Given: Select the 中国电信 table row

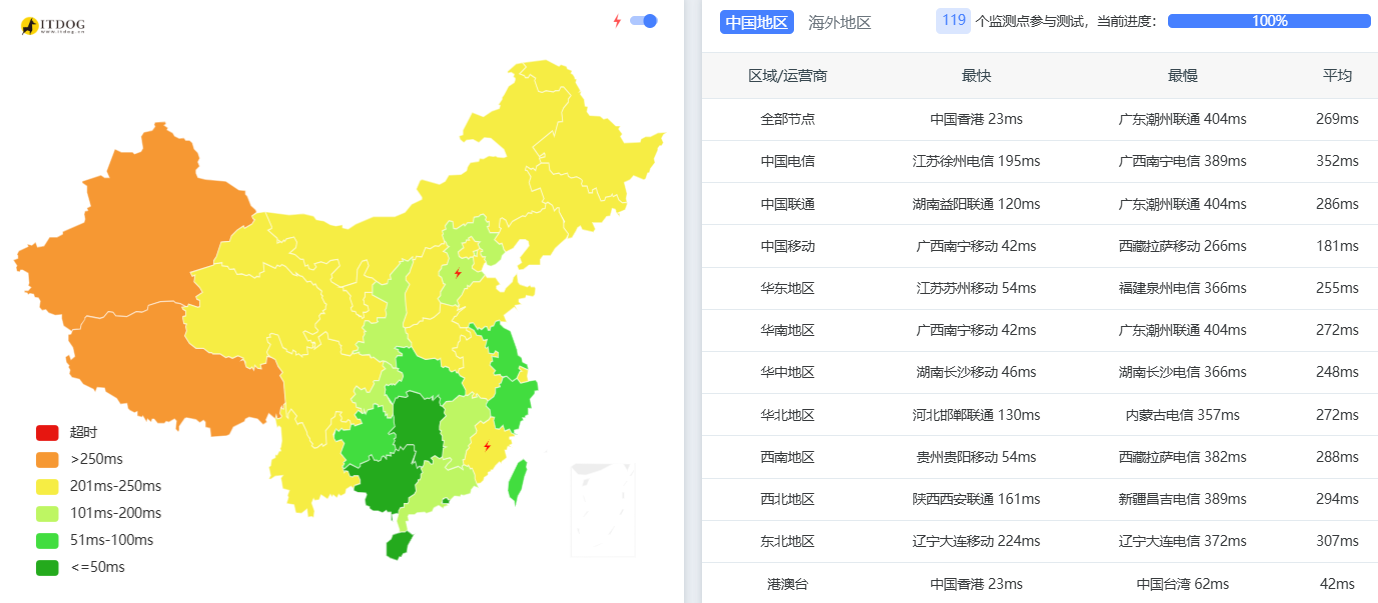Looking at the screenshot, I should click(1039, 161).
